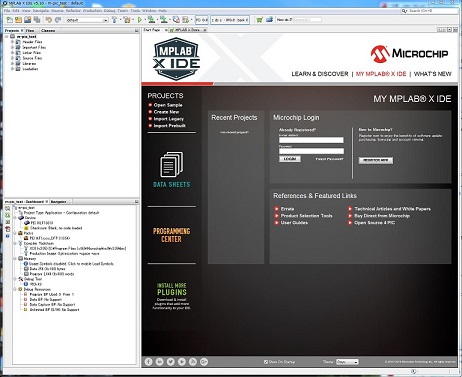462x377 pixels.
Task: Open the project configuration dropdown showing default
Action: pos(87,20)
